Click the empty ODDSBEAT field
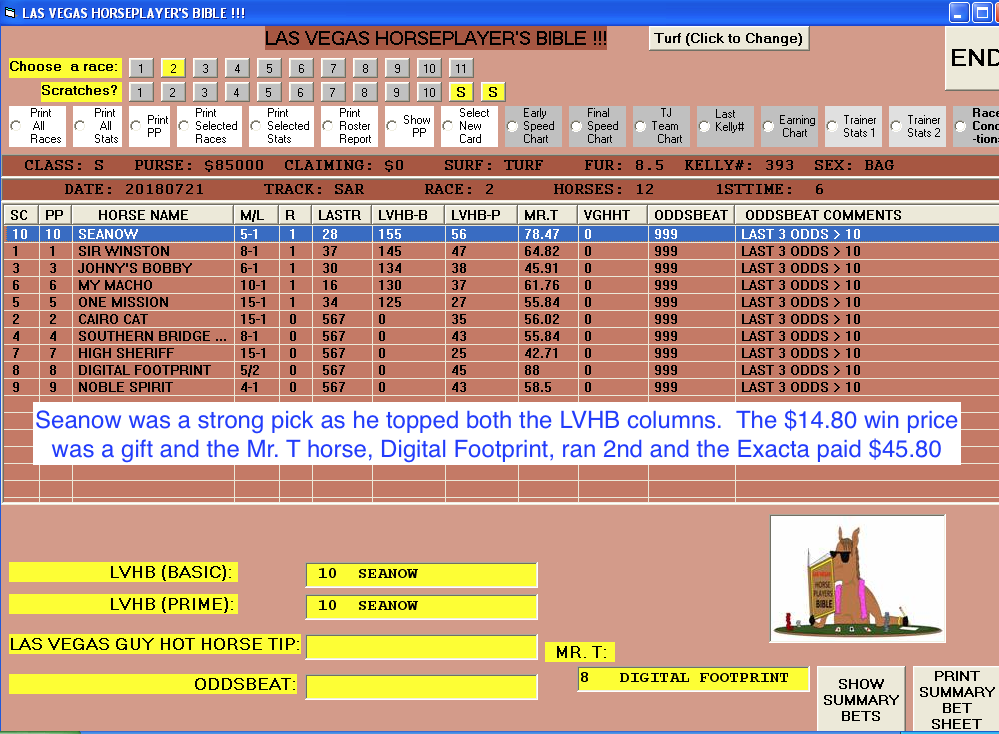 point(422,686)
